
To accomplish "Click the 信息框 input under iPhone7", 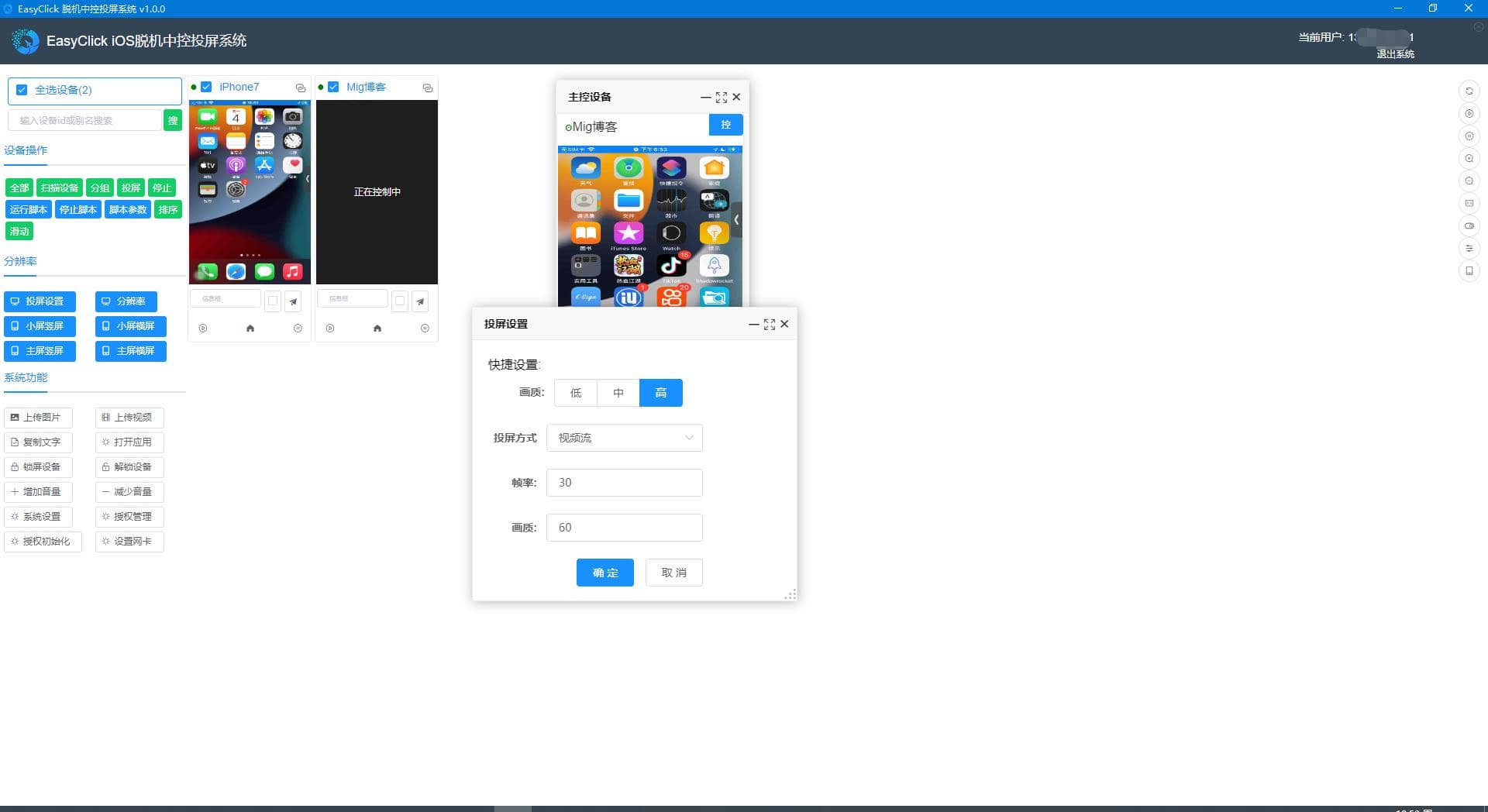I will coord(226,298).
